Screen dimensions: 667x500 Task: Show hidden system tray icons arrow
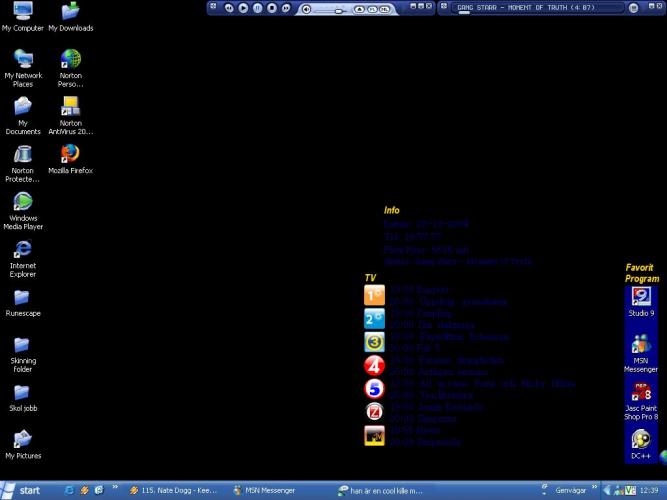pos(607,491)
